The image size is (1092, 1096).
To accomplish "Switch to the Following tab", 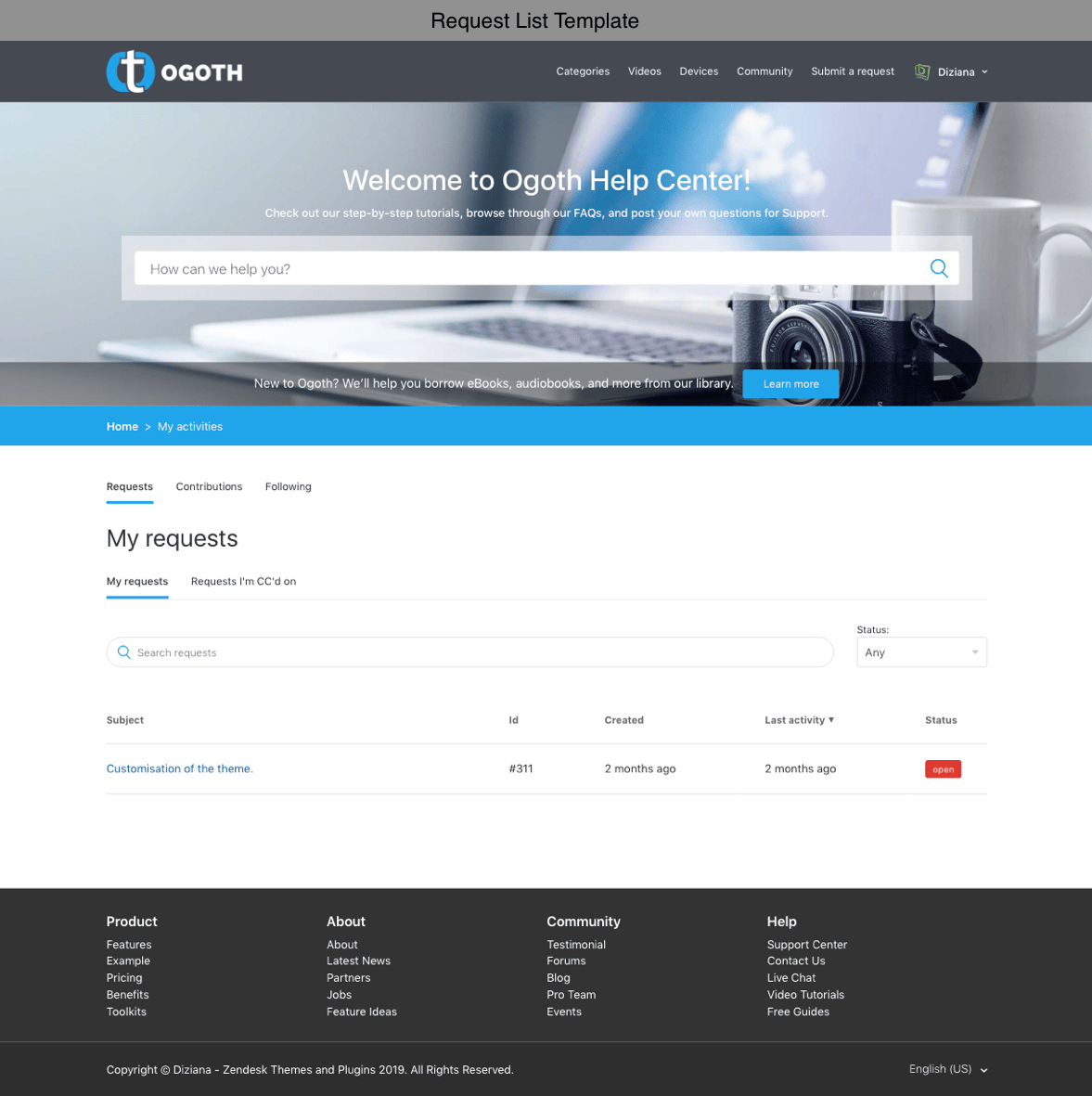I will tap(288, 486).
